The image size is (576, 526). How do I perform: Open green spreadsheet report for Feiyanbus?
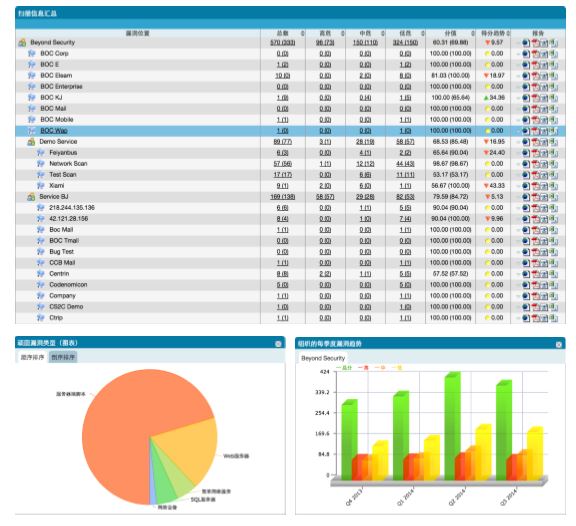pyautogui.click(x=554, y=153)
